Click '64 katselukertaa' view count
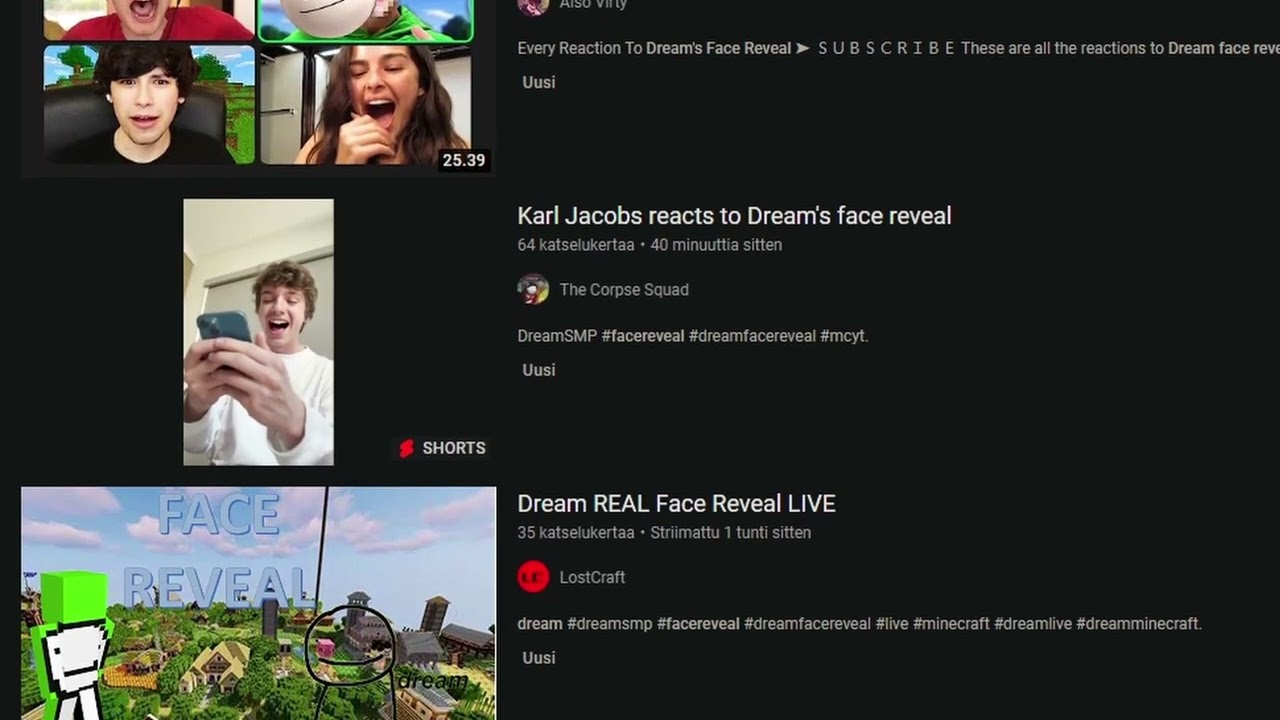 576,245
